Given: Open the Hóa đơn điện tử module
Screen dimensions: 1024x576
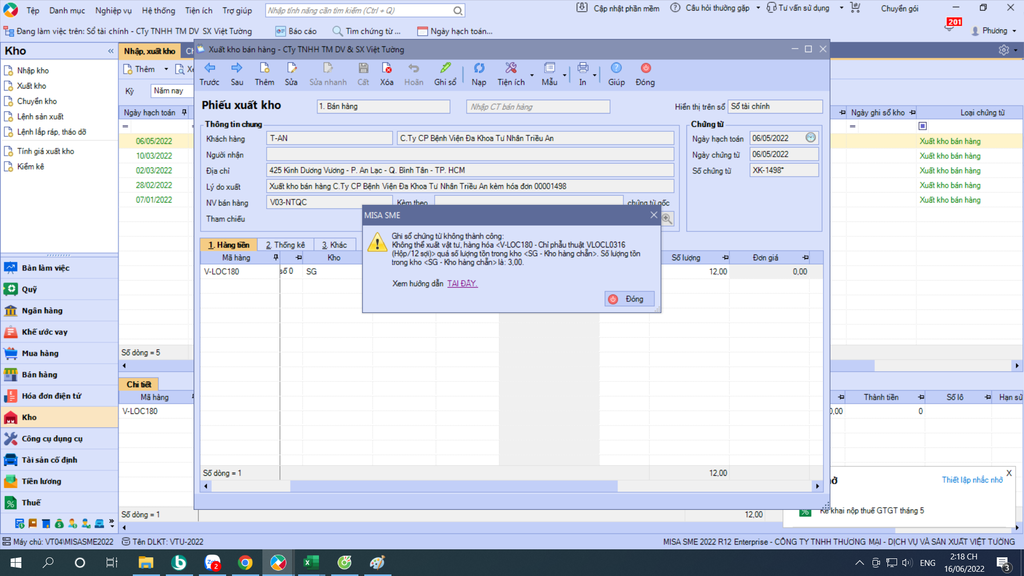Looking at the screenshot, I should click(x=59, y=396).
